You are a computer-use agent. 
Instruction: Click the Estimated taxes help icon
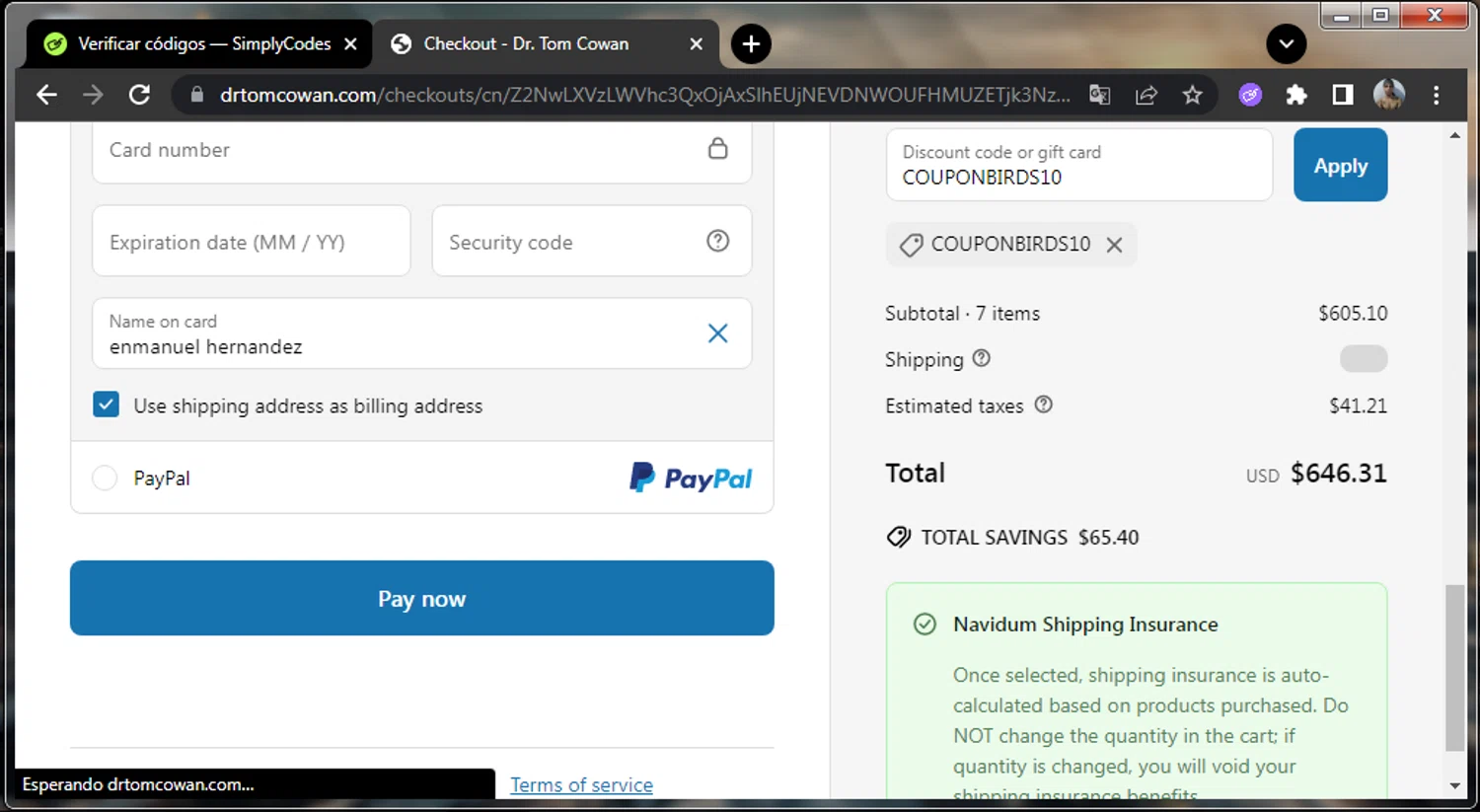(1043, 405)
